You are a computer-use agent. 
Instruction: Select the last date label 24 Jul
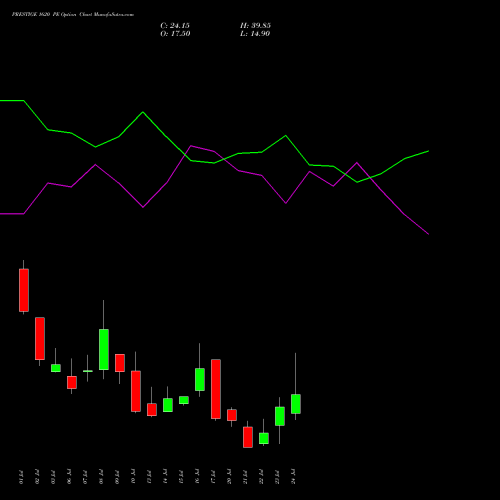(x=293, y=477)
